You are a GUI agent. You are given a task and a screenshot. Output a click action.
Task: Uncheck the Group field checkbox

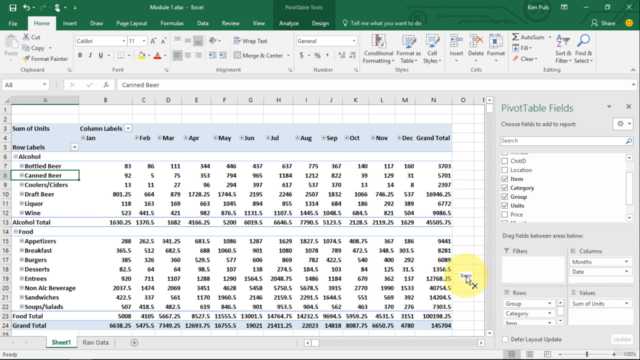point(505,197)
